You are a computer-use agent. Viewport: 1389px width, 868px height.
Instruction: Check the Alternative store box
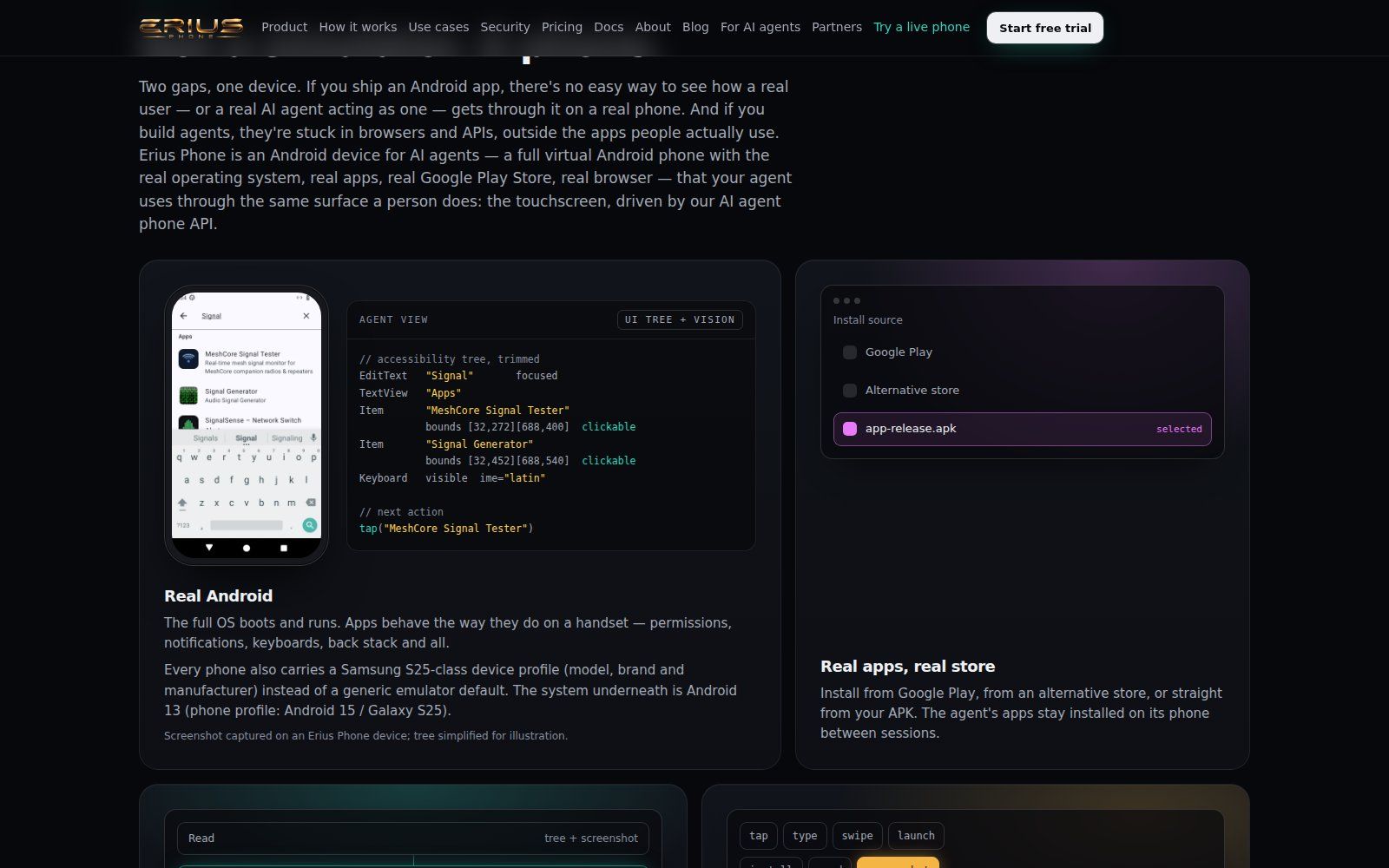[x=850, y=391]
